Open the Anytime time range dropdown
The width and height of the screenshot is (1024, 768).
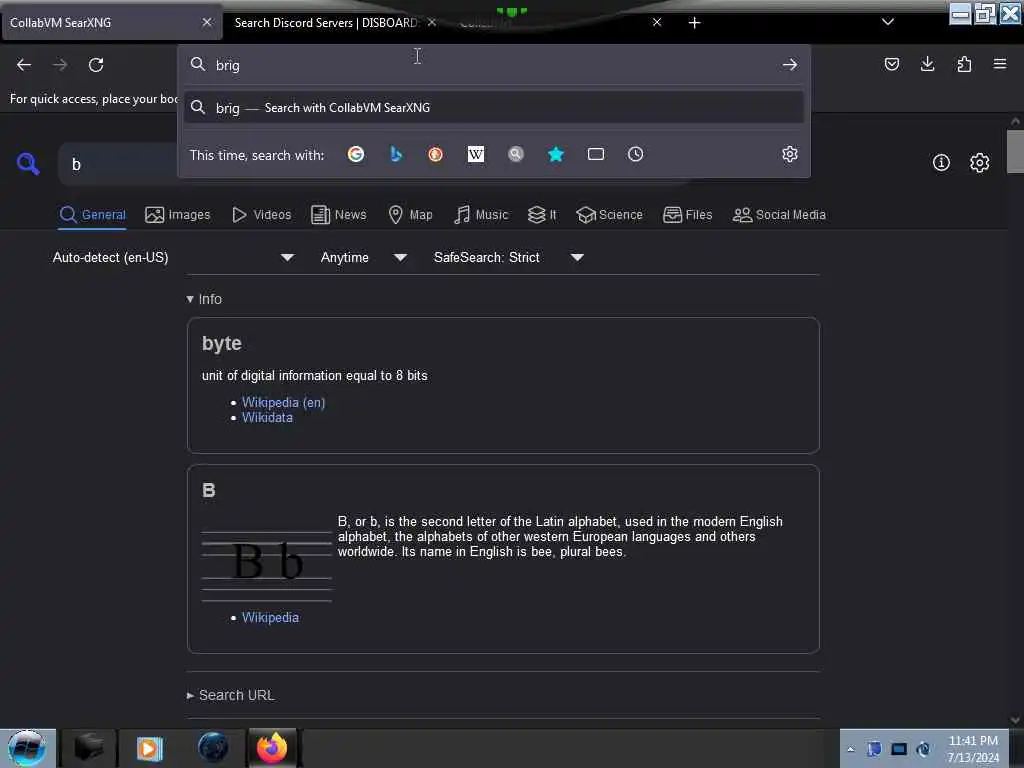(x=364, y=257)
